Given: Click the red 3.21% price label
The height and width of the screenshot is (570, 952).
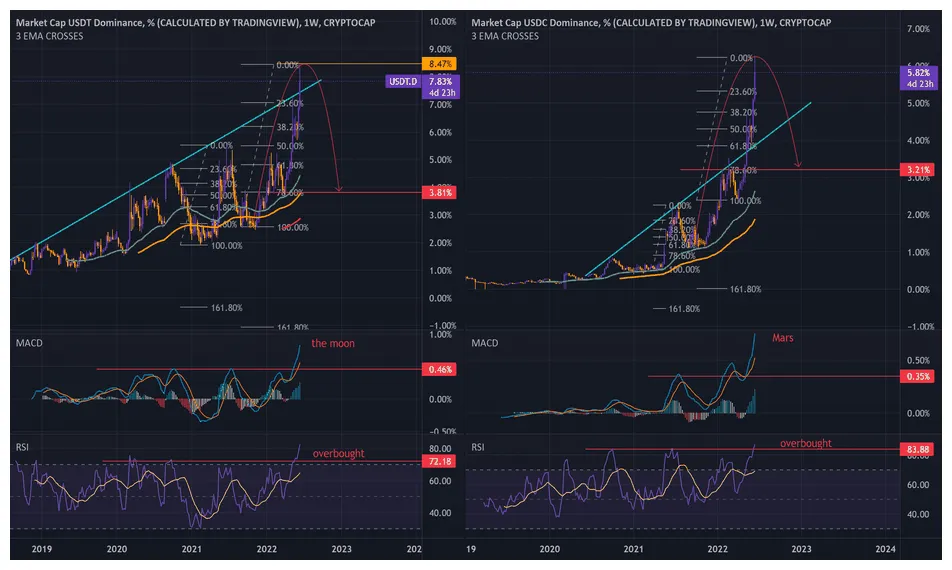Looking at the screenshot, I should point(921,171).
